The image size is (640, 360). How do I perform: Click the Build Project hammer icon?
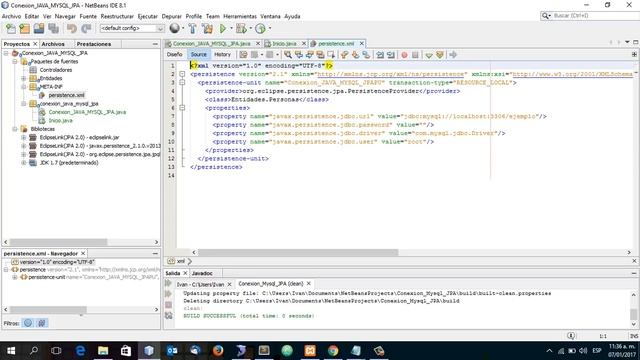pos(192,28)
